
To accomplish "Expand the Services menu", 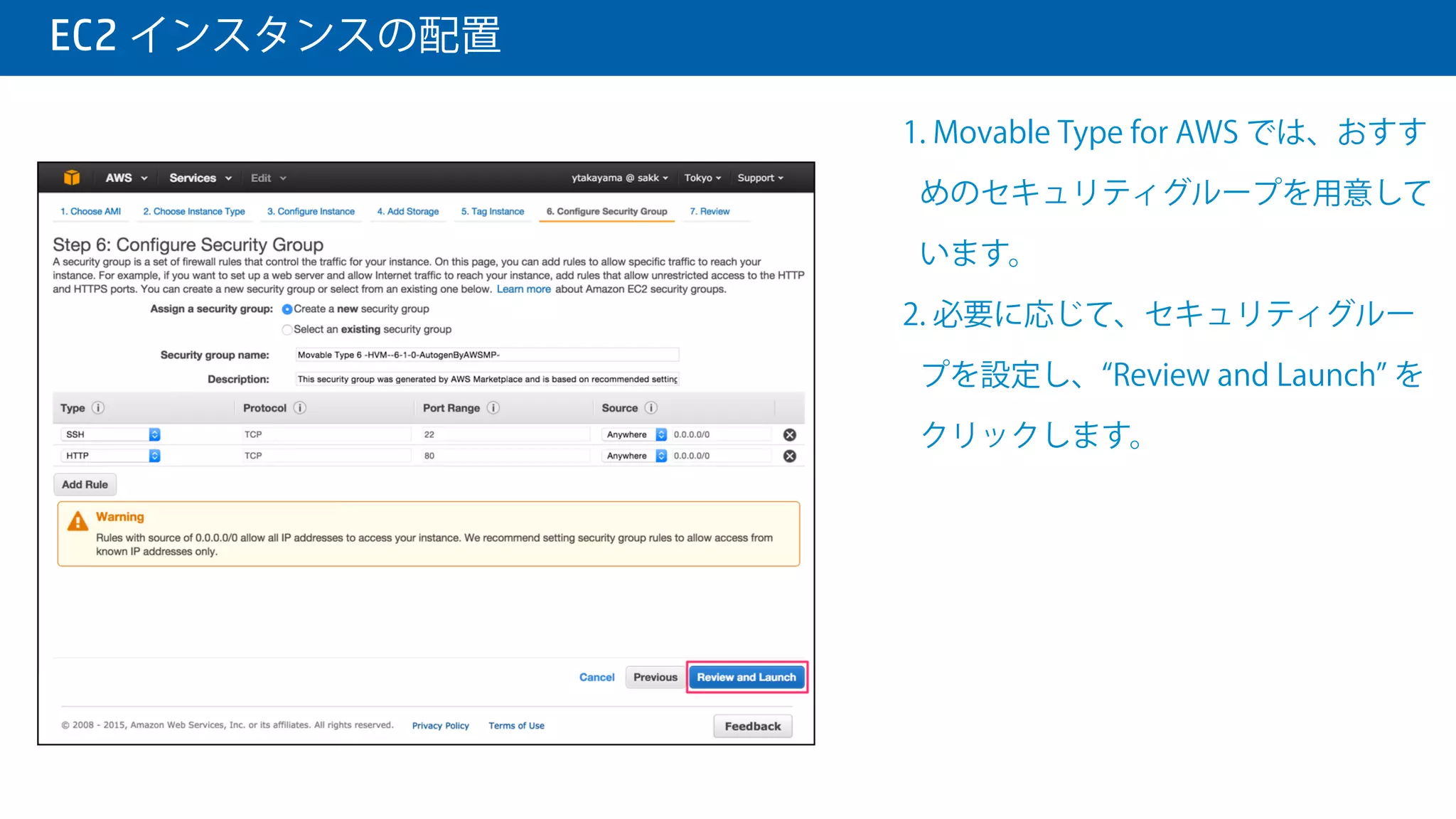I will [200, 178].
